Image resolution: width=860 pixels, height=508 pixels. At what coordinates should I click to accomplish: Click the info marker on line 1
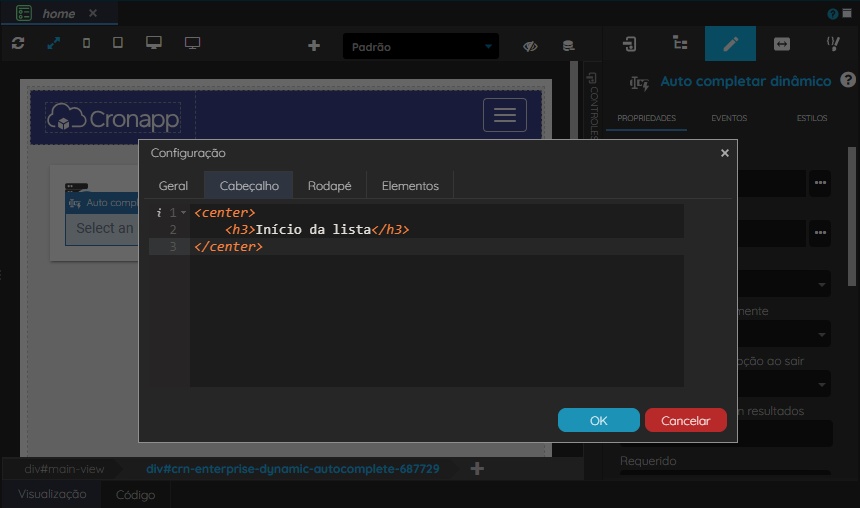point(159,212)
